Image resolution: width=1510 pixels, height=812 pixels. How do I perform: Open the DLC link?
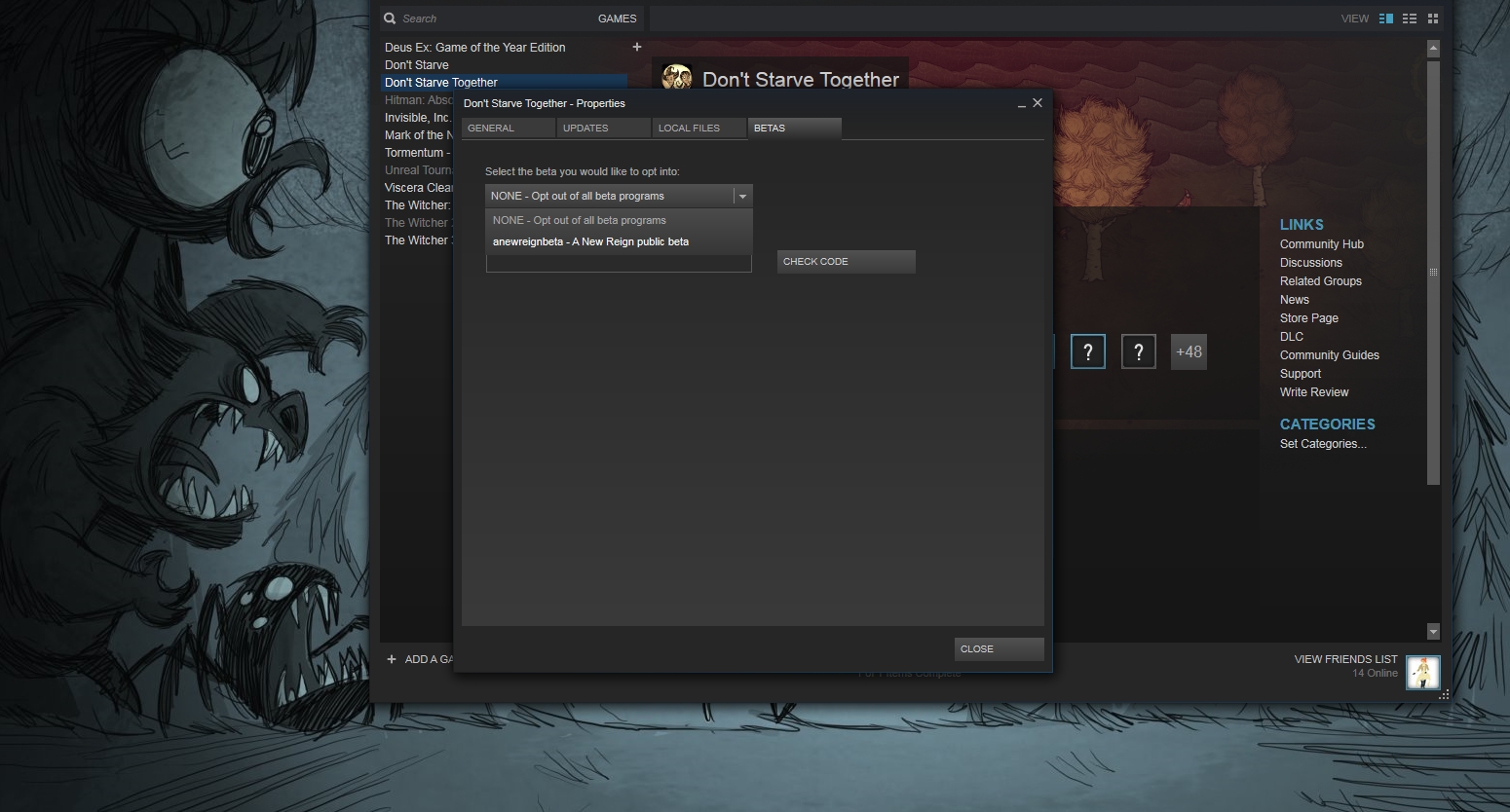point(1291,337)
